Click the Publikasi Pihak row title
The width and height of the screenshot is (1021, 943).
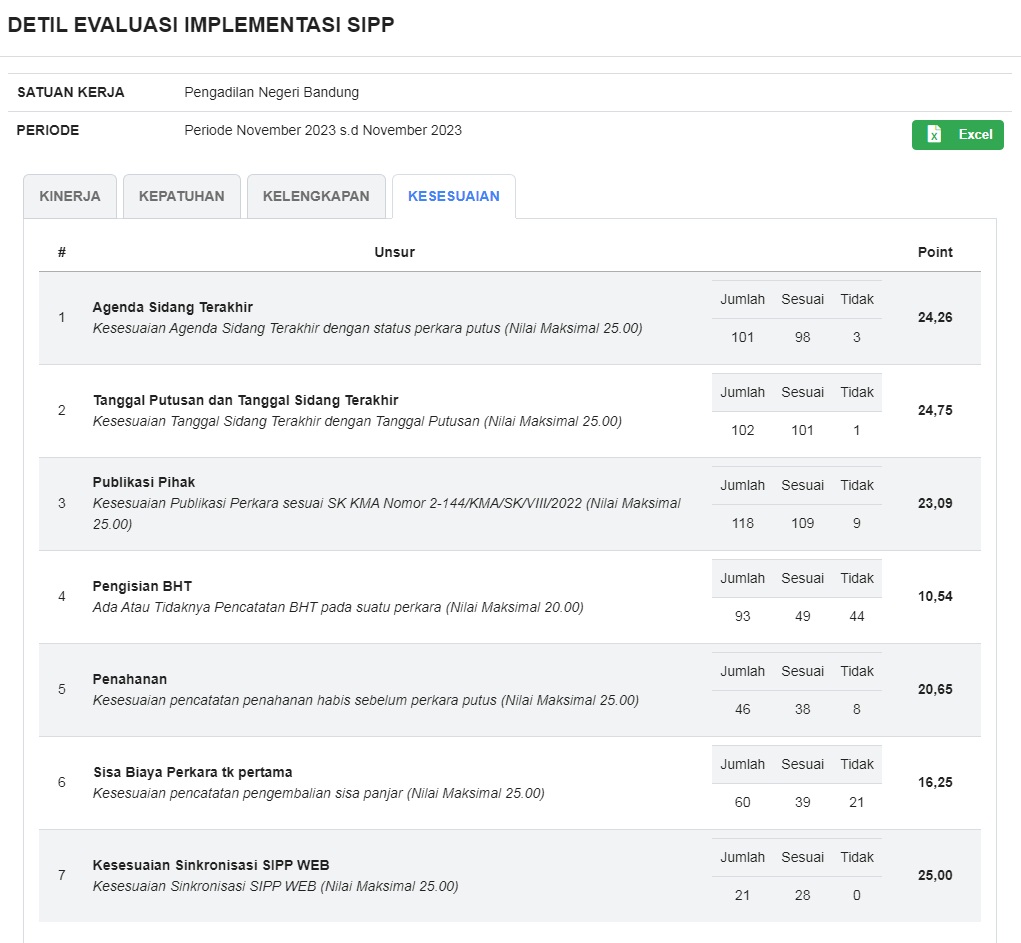pos(144,482)
